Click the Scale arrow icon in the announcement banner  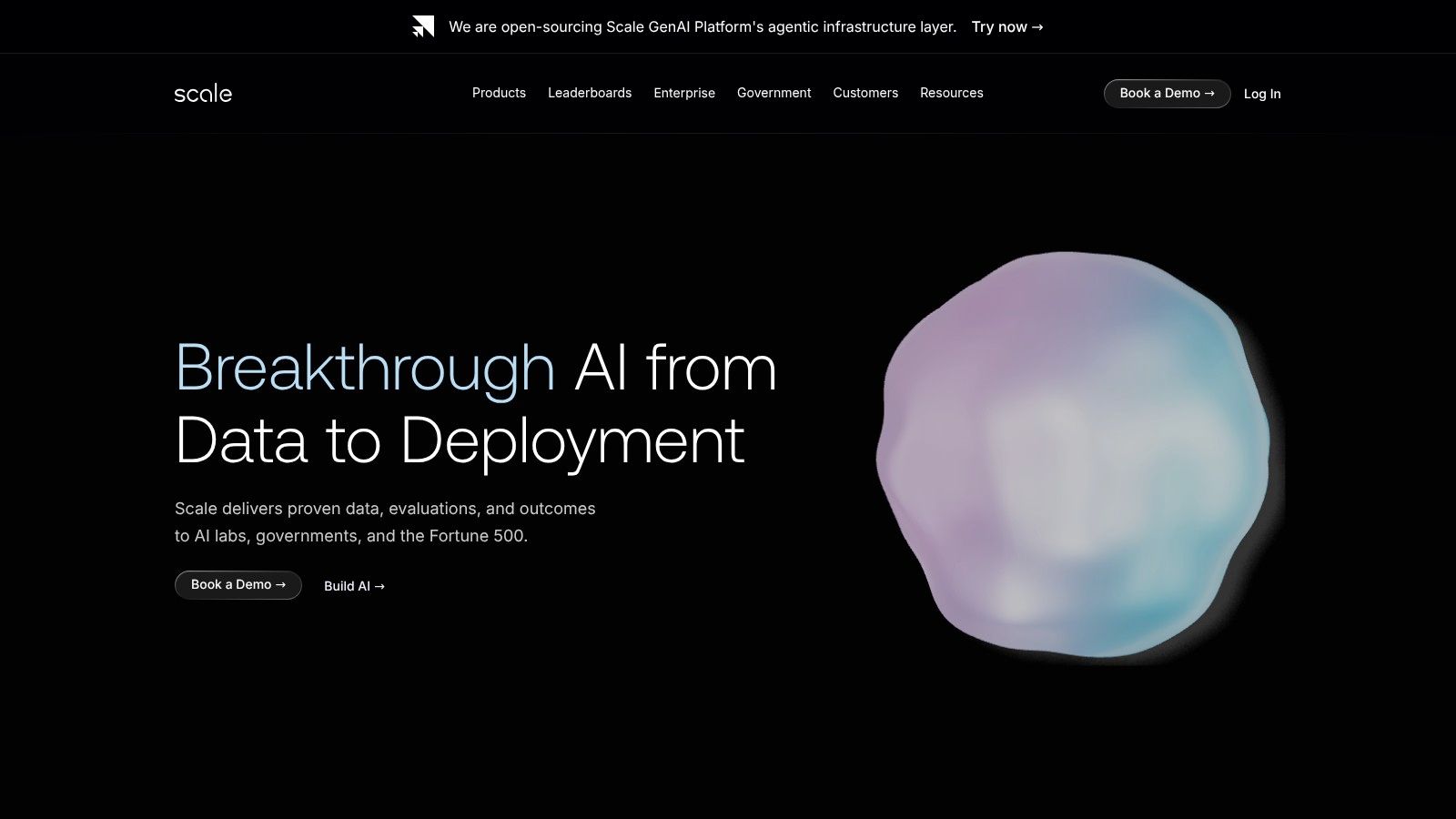pyautogui.click(x=423, y=26)
